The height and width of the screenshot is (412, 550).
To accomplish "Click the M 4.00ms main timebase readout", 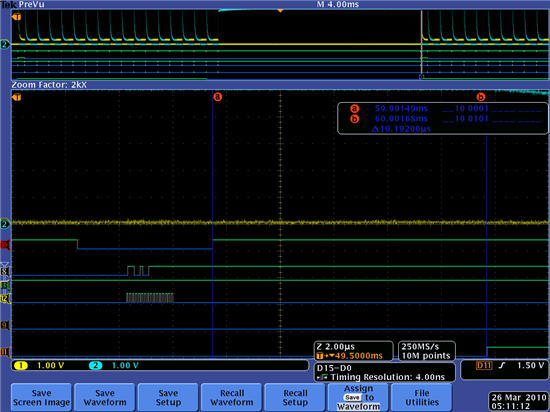I will point(337,5).
